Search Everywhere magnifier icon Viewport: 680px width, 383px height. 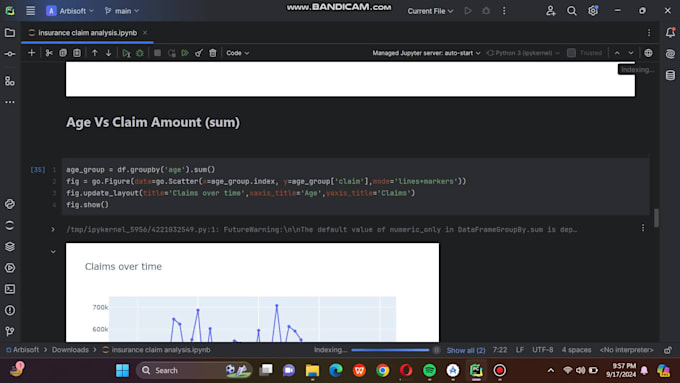click(x=572, y=11)
